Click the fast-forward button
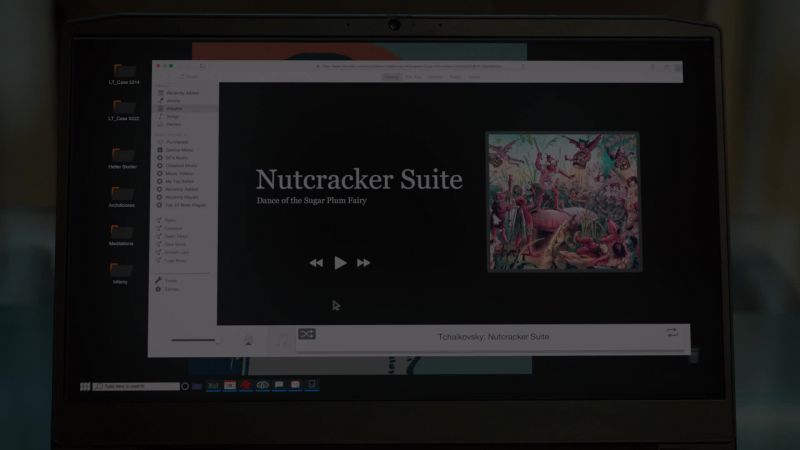Image resolution: width=800 pixels, height=450 pixels. tap(363, 263)
